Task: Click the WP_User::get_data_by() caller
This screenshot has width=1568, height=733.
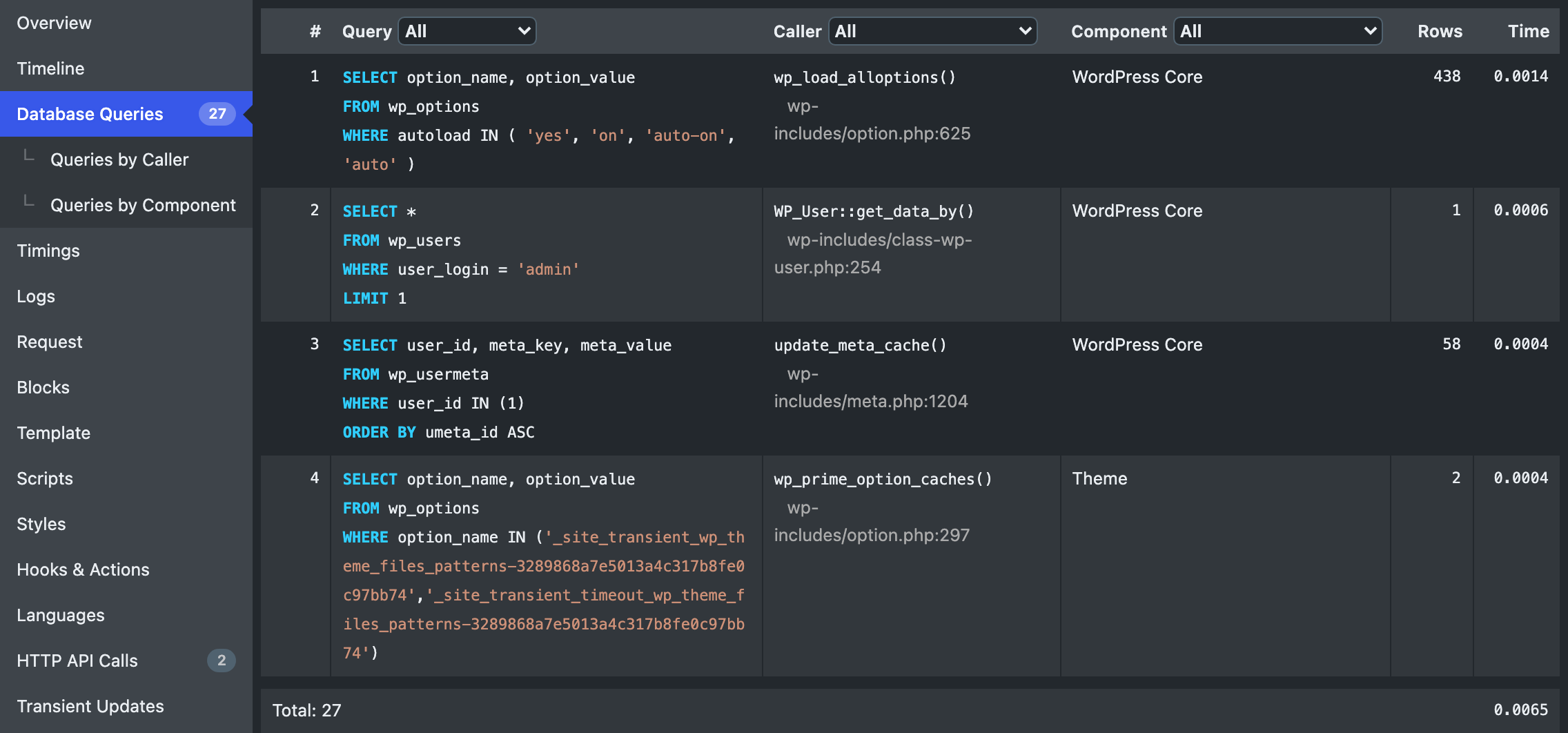Action: (874, 211)
